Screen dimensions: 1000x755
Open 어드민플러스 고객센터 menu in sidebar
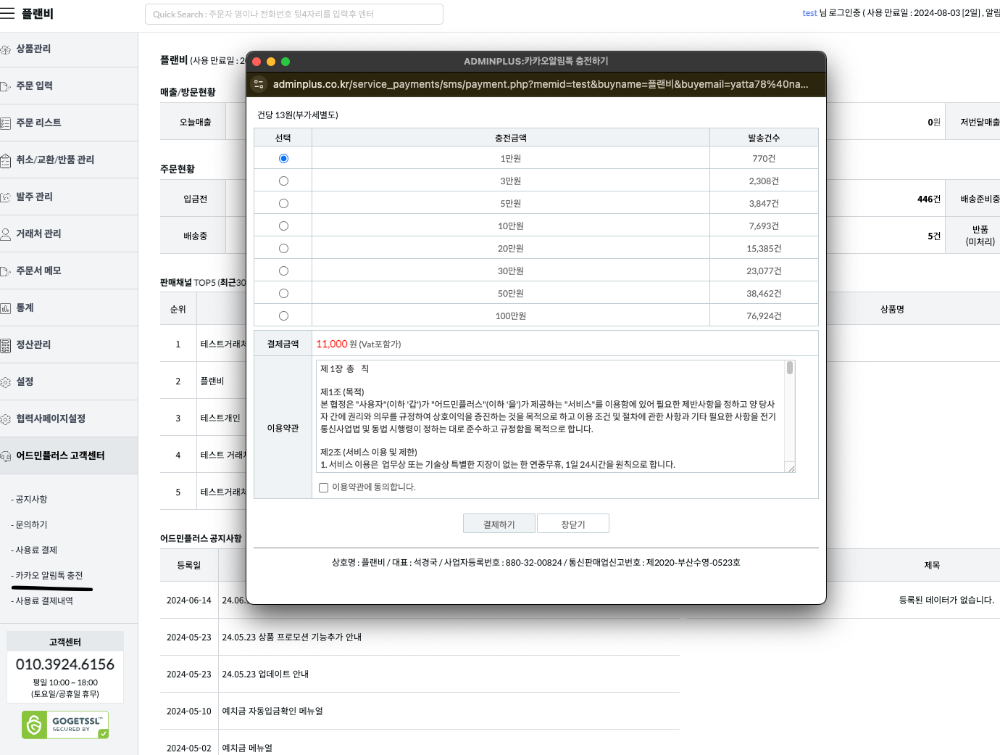pyautogui.click(x=60, y=455)
